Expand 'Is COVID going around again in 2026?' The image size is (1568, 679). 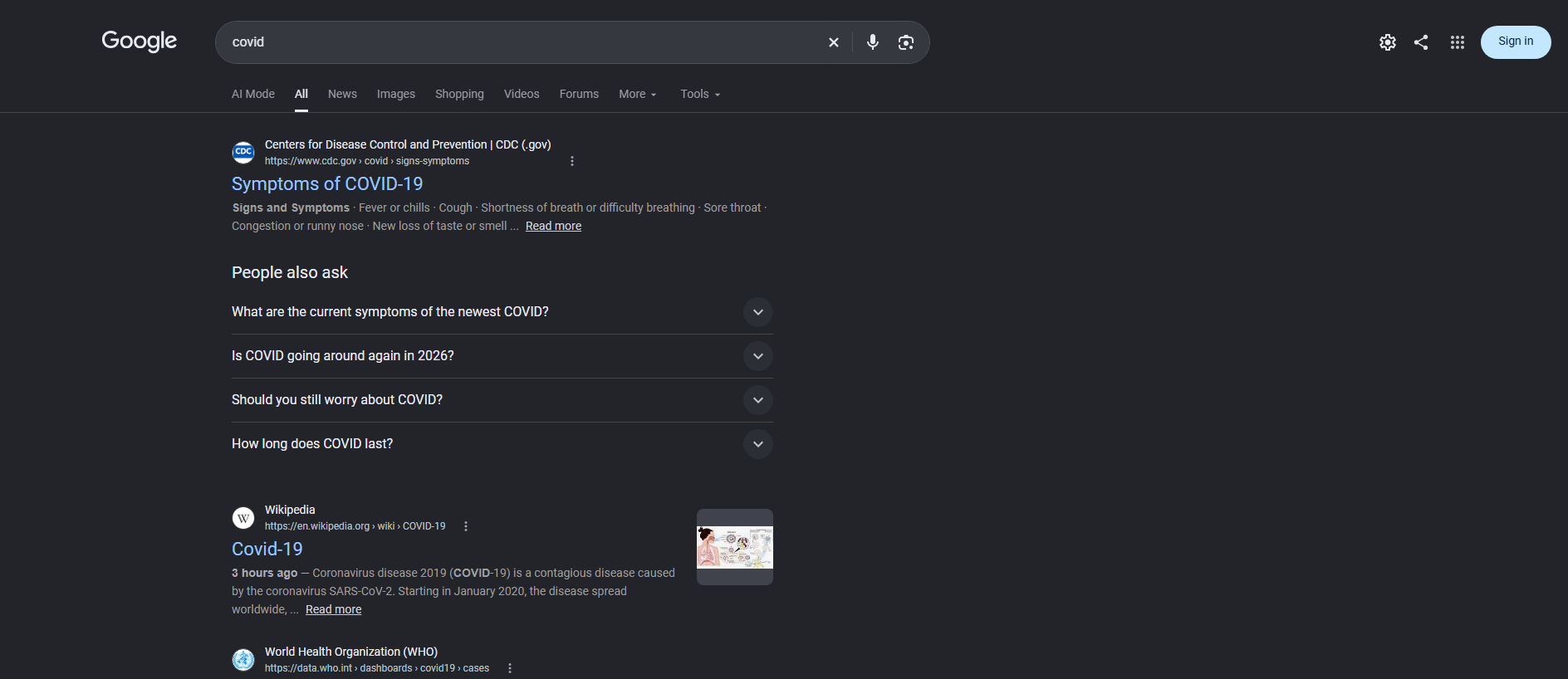click(x=502, y=356)
